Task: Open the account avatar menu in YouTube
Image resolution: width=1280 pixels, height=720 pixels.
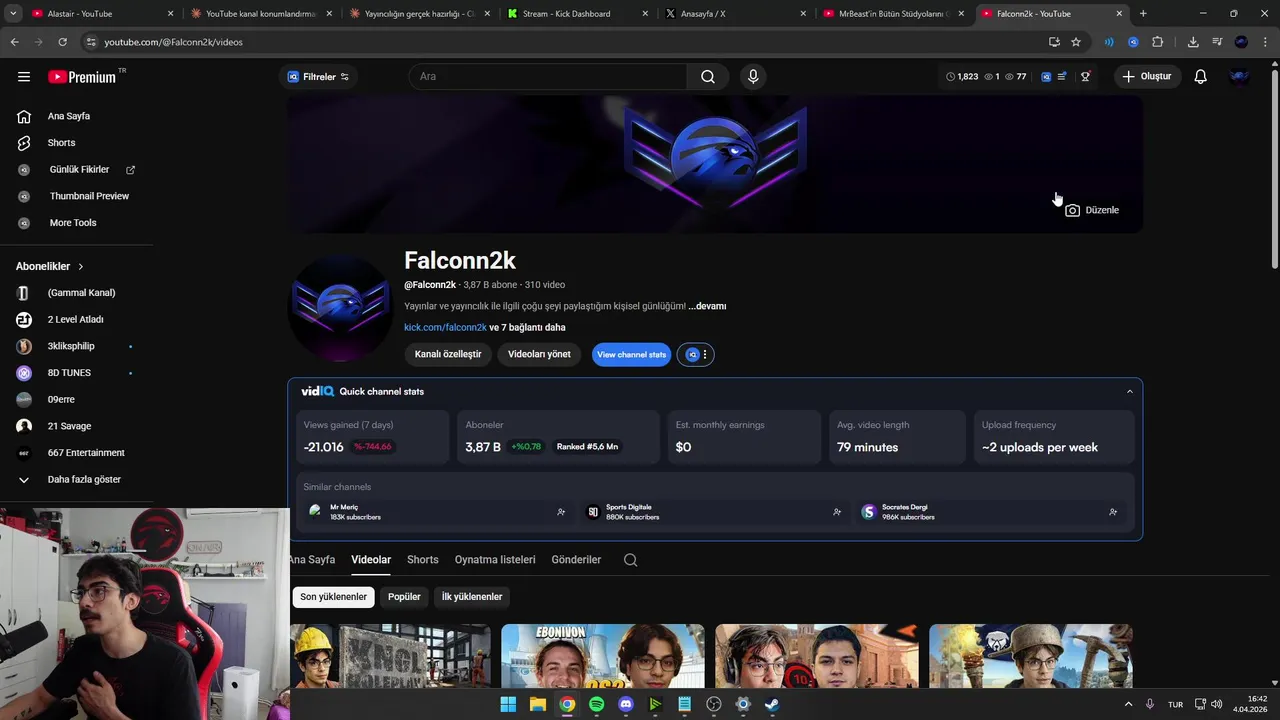Action: pos(1240,77)
